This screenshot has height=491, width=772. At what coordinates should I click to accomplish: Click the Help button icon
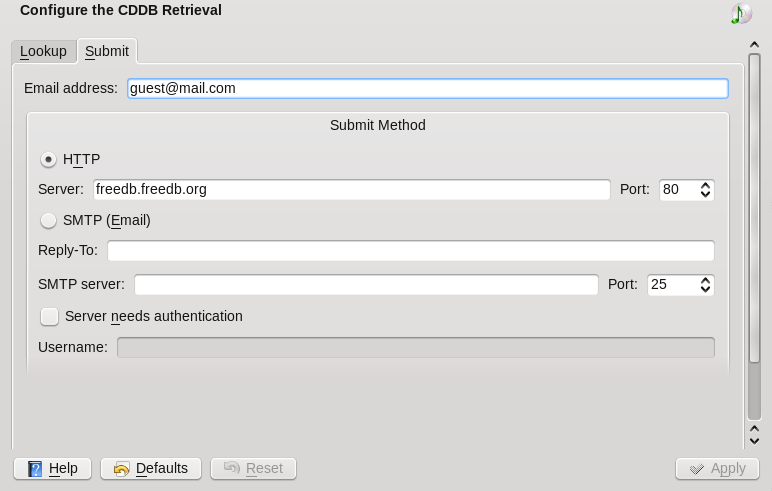36,468
